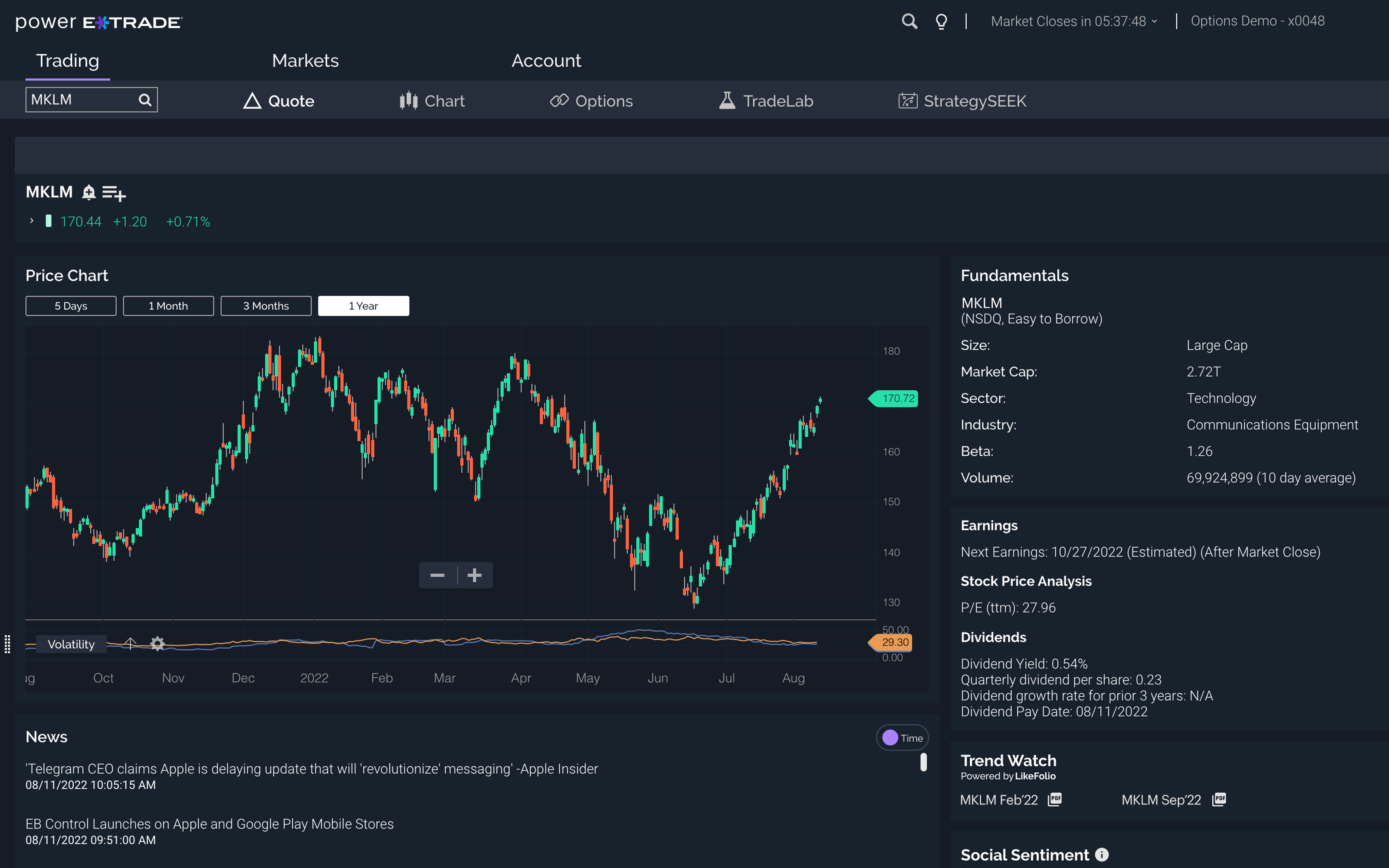Image resolution: width=1389 pixels, height=868 pixels.
Task: Open the Chart panel
Action: [x=432, y=100]
